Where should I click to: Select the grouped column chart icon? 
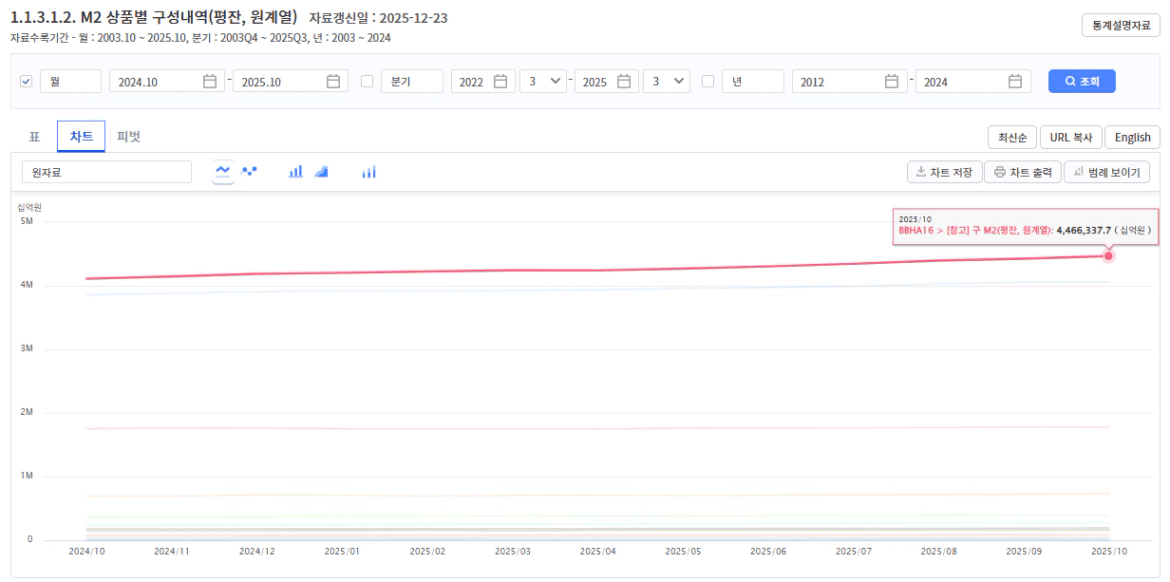[369, 172]
